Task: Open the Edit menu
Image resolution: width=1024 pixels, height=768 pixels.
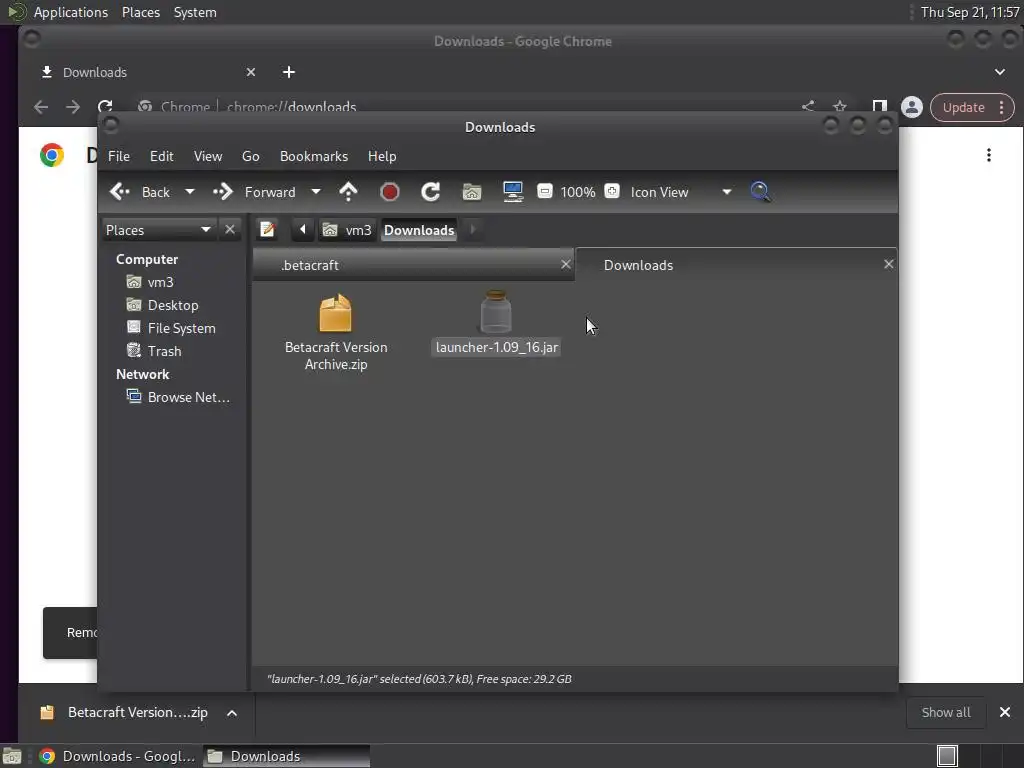Action: click(161, 156)
